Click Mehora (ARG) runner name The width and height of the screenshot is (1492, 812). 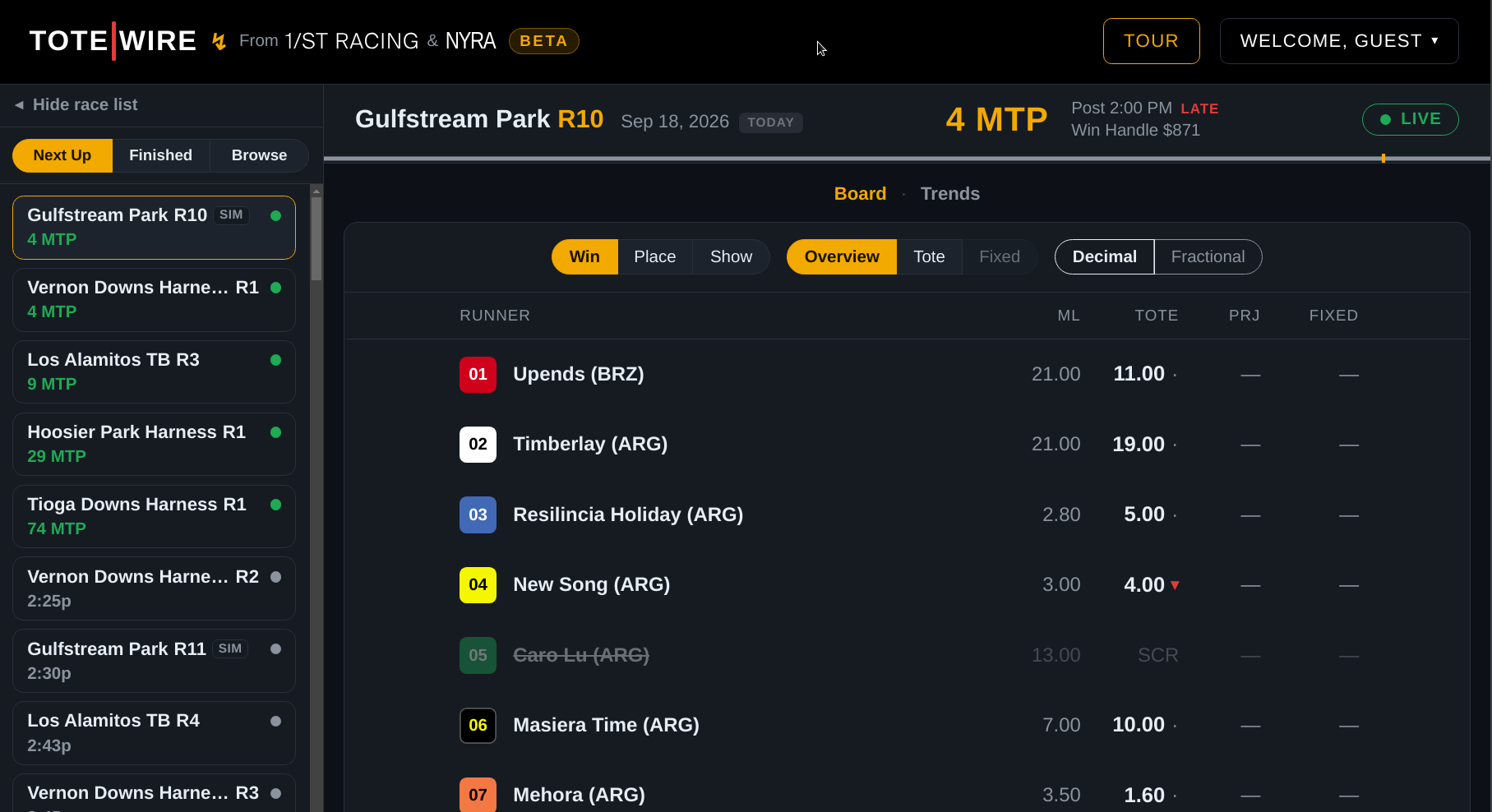pos(579,795)
